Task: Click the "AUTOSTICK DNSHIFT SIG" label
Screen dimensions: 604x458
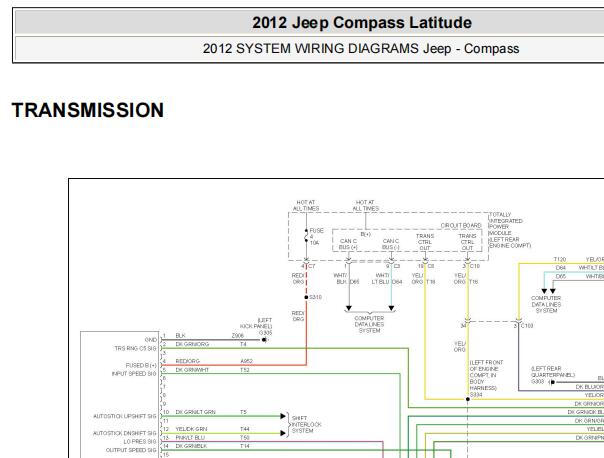Action: 125,433
